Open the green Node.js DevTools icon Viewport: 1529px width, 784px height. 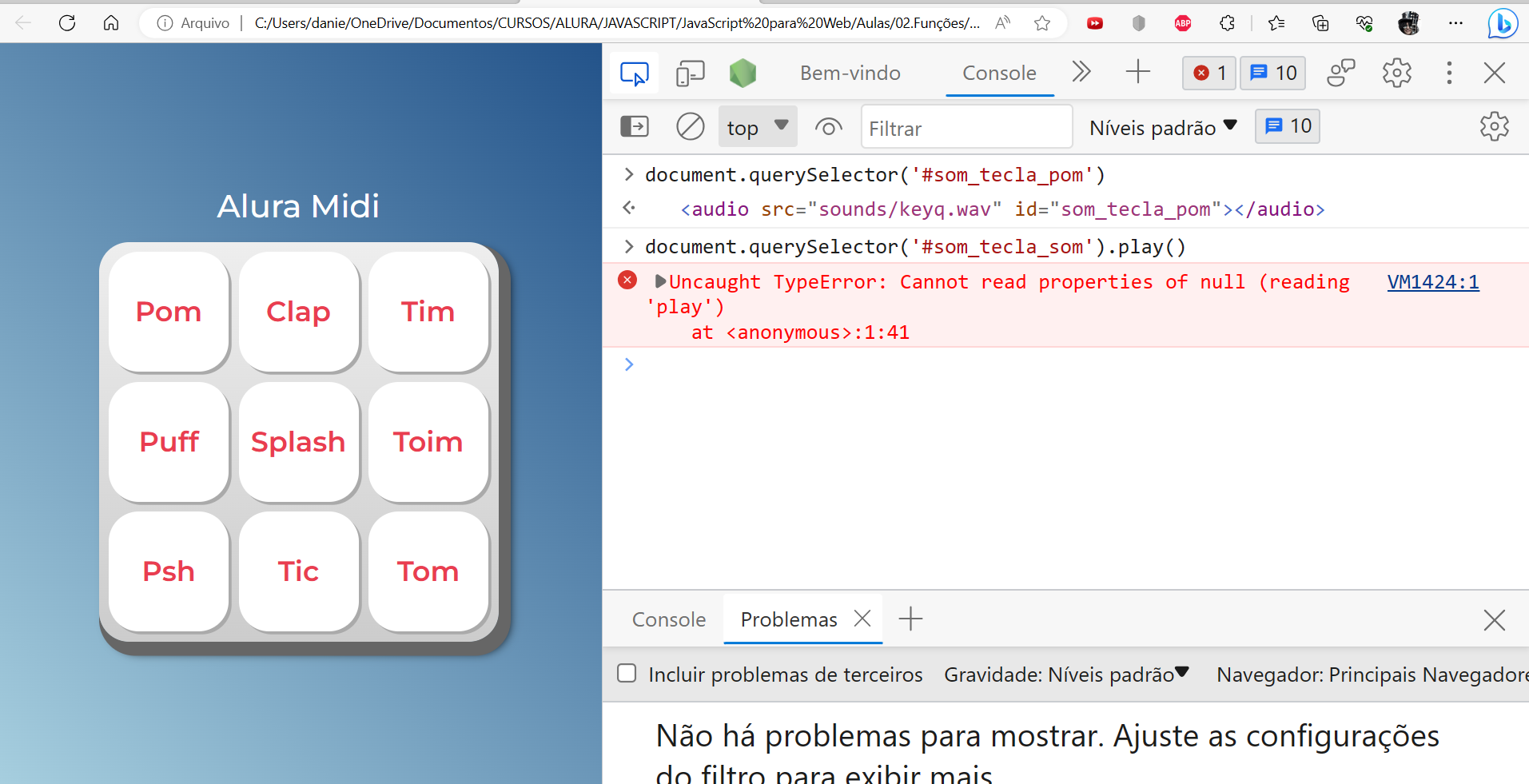pyautogui.click(x=743, y=74)
